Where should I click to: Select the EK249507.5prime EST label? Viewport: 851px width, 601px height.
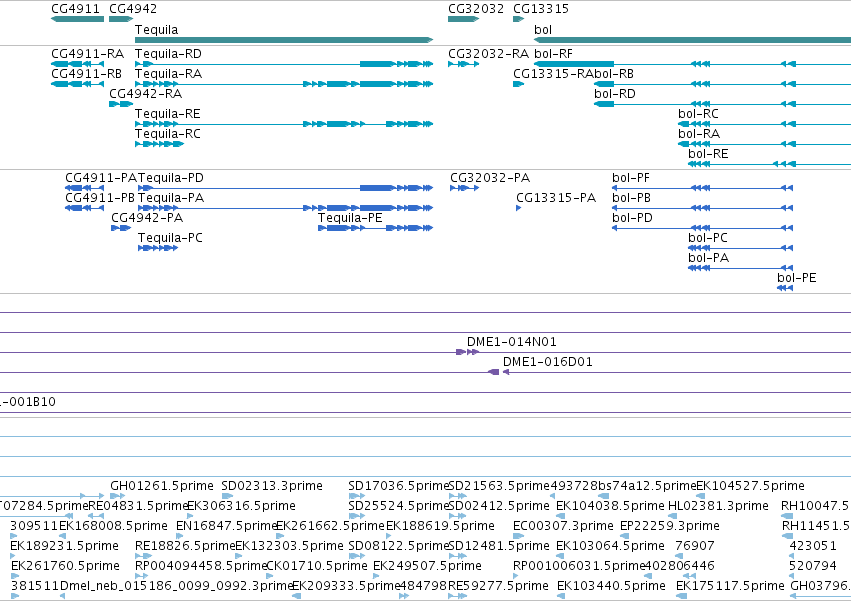(427, 566)
